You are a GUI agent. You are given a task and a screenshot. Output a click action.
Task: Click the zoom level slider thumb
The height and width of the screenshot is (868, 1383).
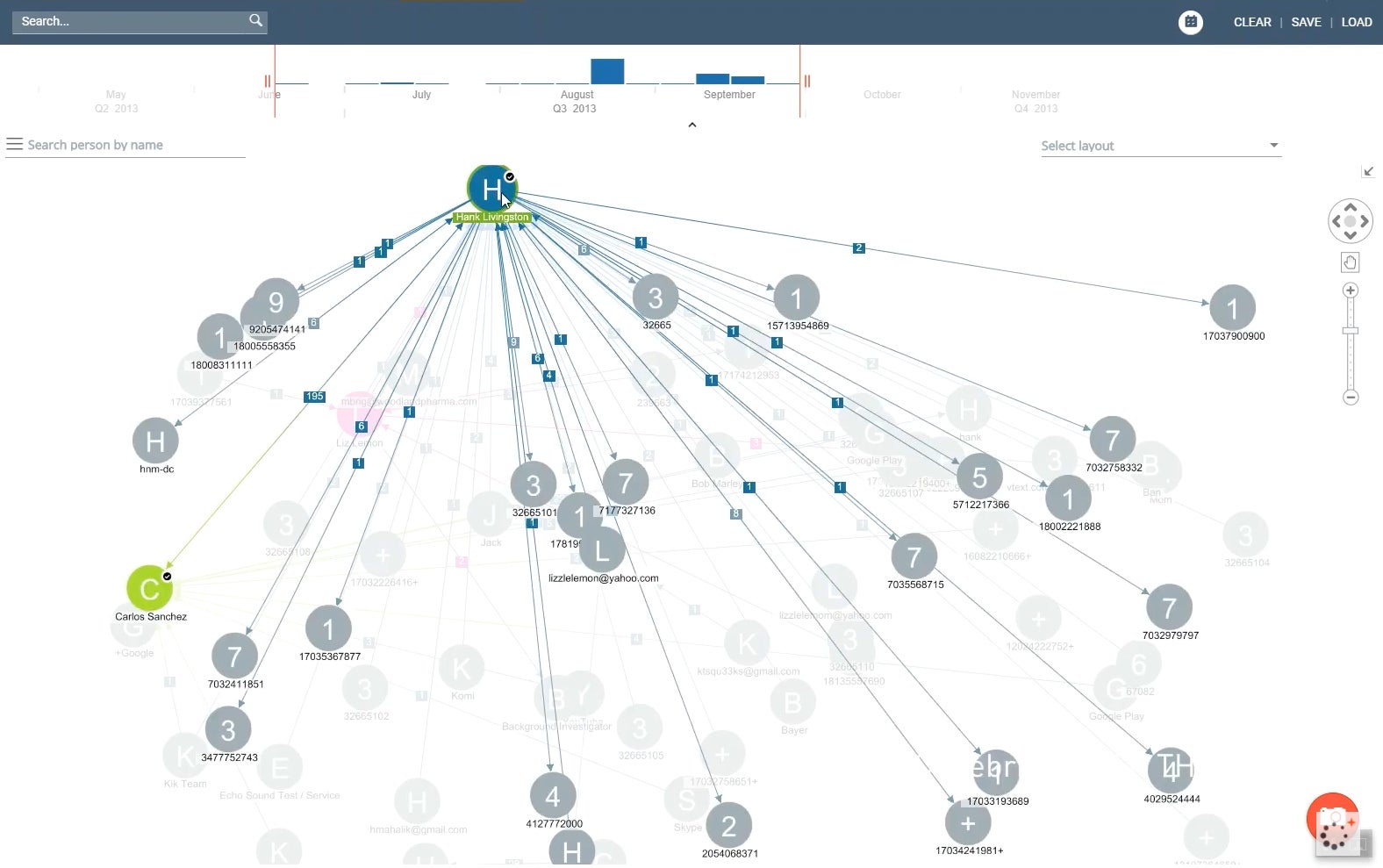click(1351, 331)
